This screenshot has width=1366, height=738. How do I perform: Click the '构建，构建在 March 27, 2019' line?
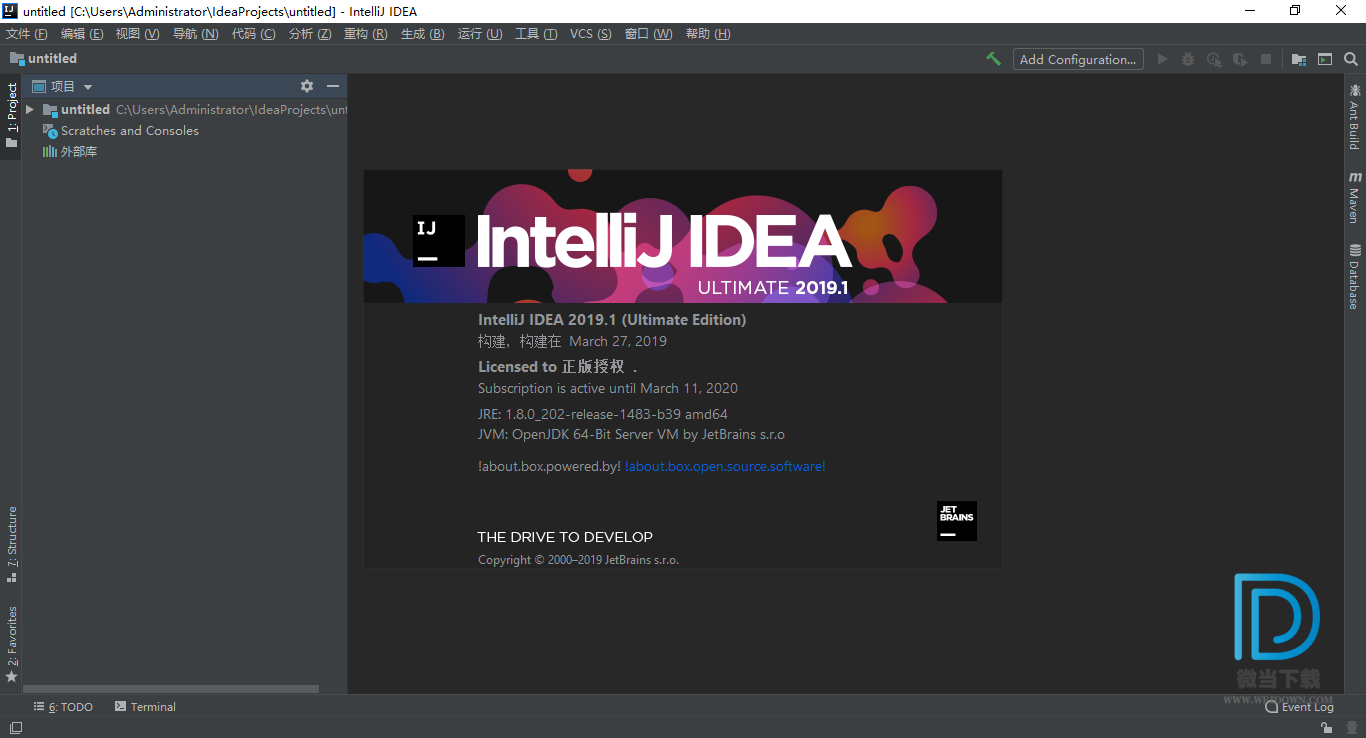(x=572, y=341)
